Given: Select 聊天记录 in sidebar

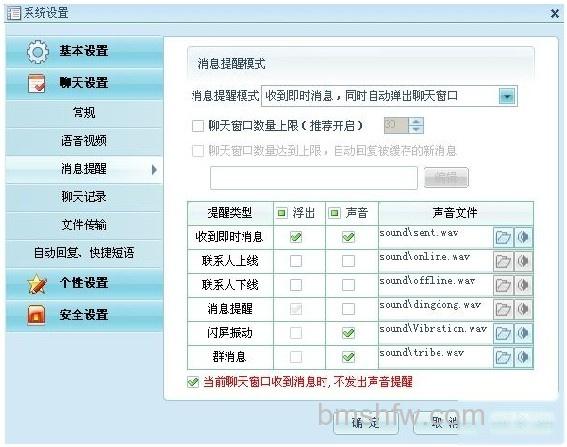Looking at the screenshot, I should [x=84, y=197].
